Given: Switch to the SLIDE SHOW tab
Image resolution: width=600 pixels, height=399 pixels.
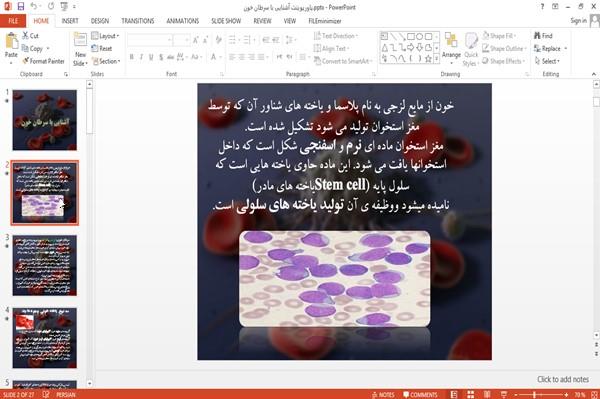Looking at the screenshot, I should (x=226, y=21).
